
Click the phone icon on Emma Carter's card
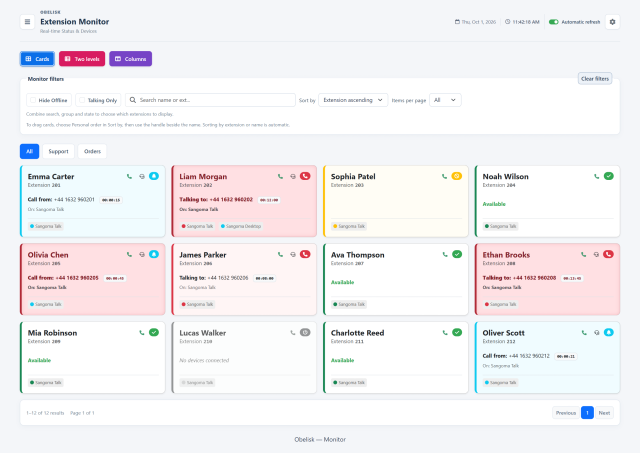(129, 176)
